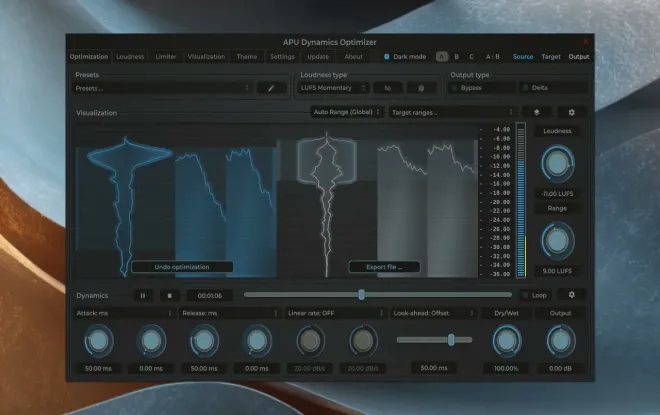This screenshot has width=660, height=415.
Task: Open the About tab
Action: pos(354,57)
